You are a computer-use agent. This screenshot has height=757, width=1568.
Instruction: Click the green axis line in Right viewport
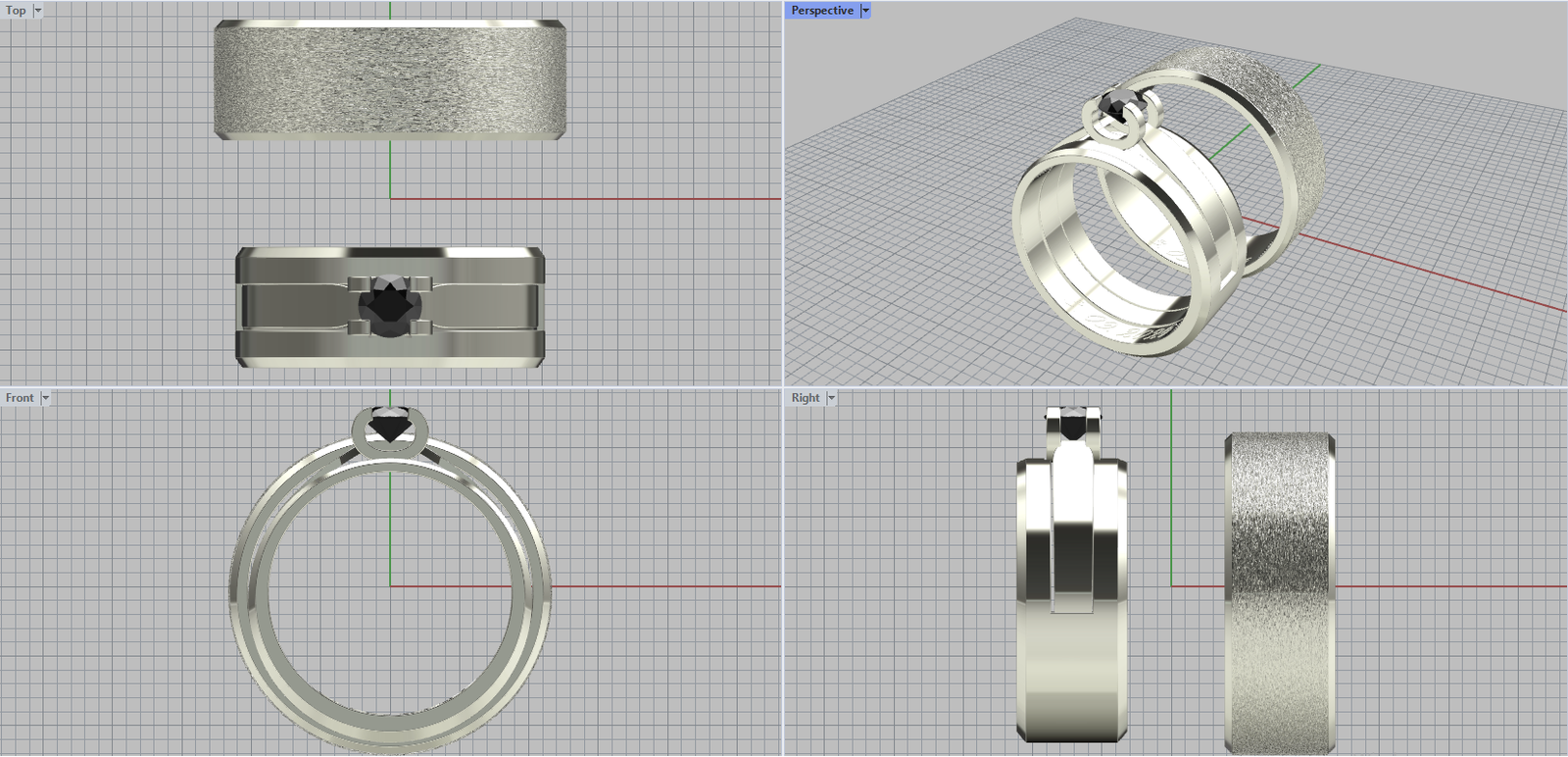tap(1171, 490)
